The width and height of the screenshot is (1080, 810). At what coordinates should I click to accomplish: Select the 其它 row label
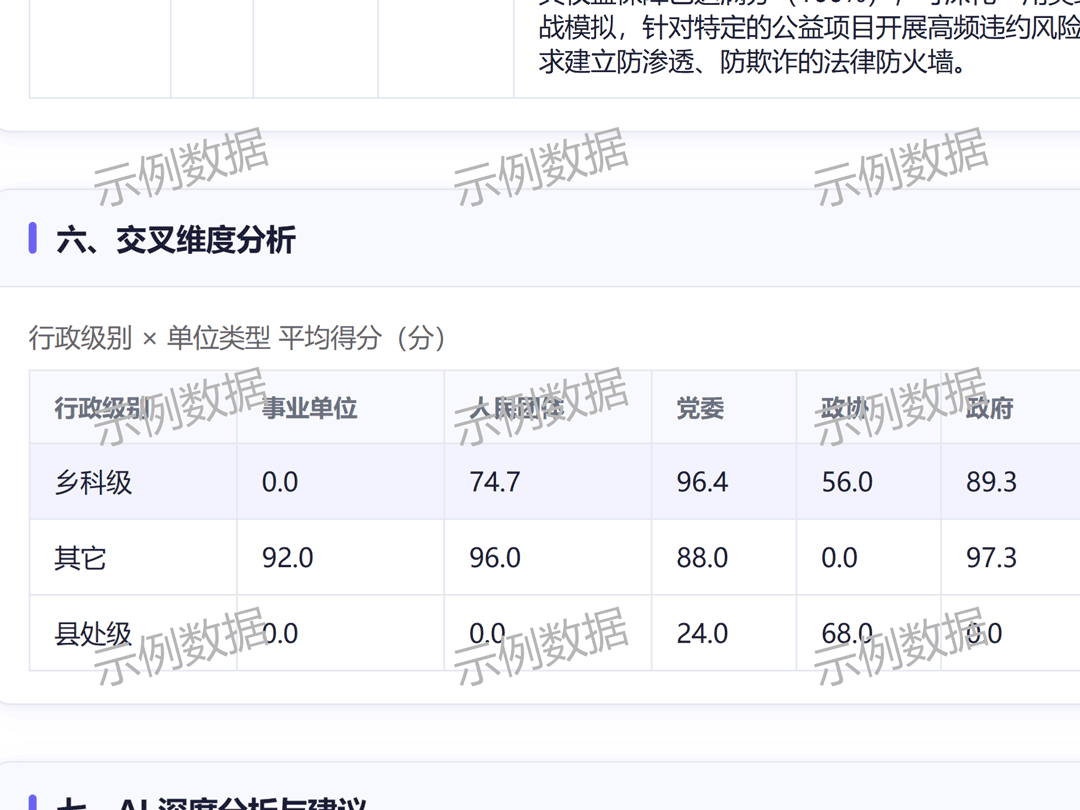click(80, 558)
